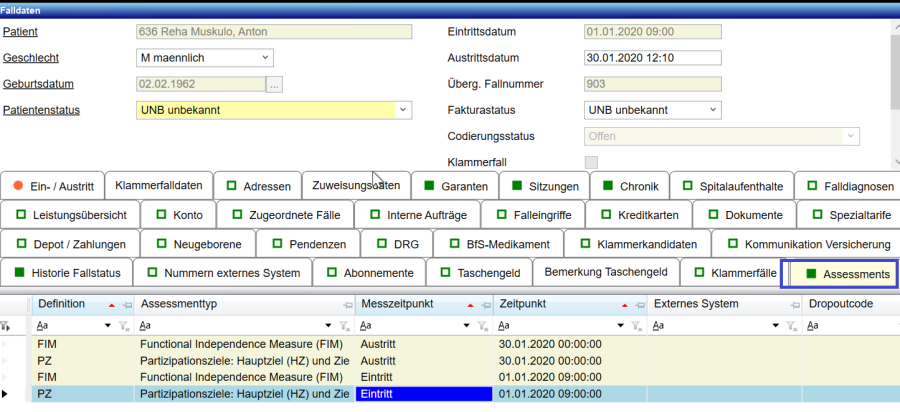Switch to the Falldiagnosen tab
Image resolution: width=900 pixels, height=412 pixels.
pos(846,186)
